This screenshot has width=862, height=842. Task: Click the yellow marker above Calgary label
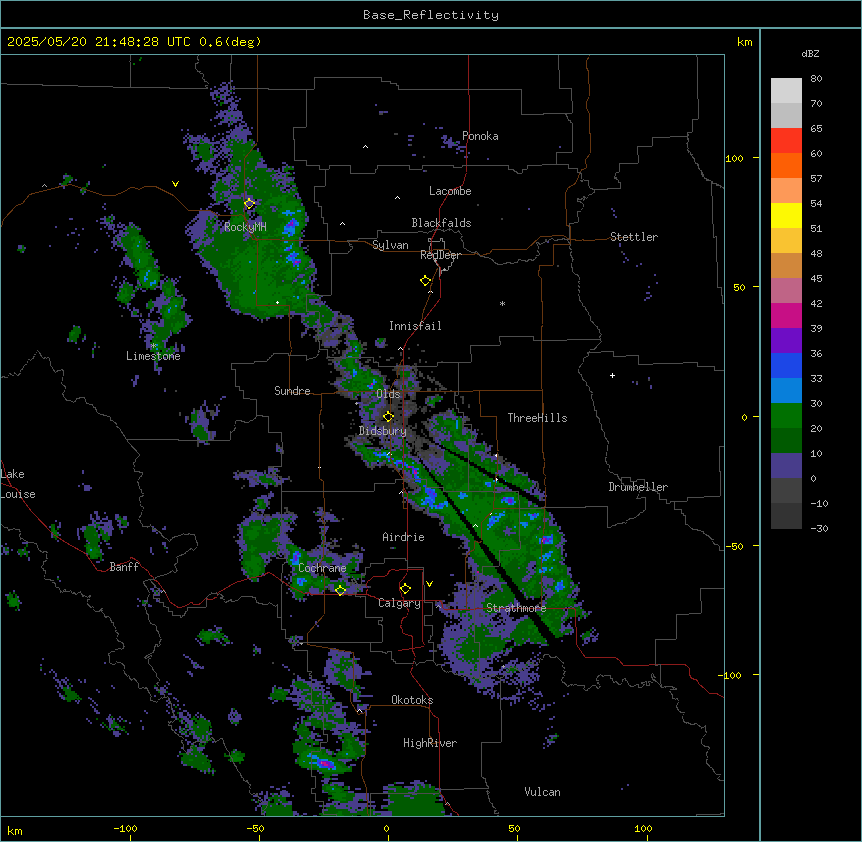coord(405,589)
